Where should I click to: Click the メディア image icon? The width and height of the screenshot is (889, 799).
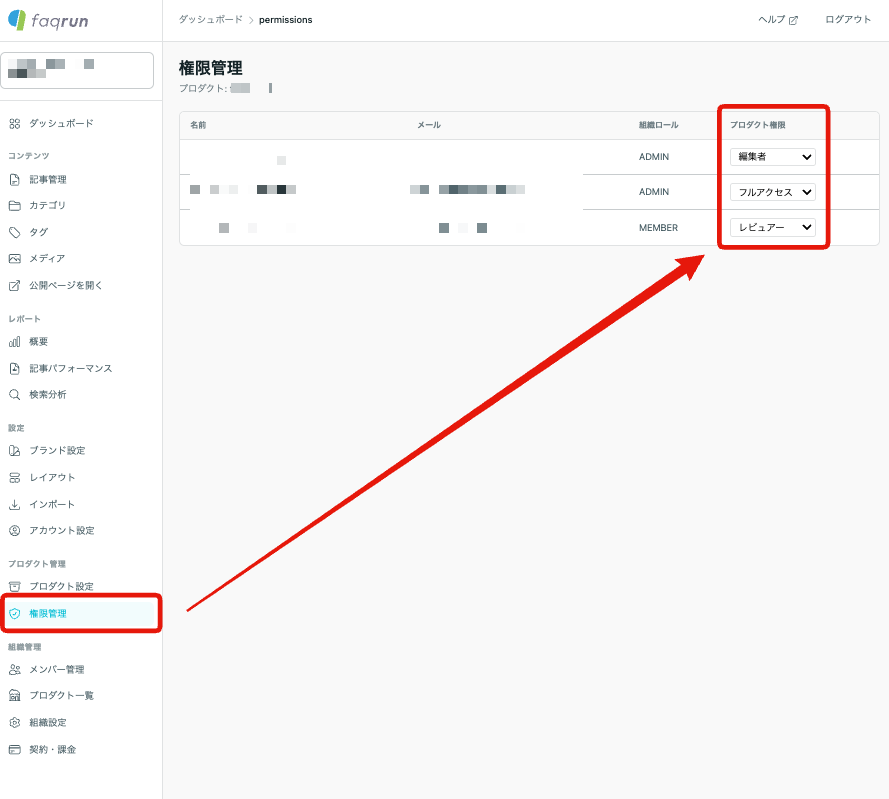(15, 259)
